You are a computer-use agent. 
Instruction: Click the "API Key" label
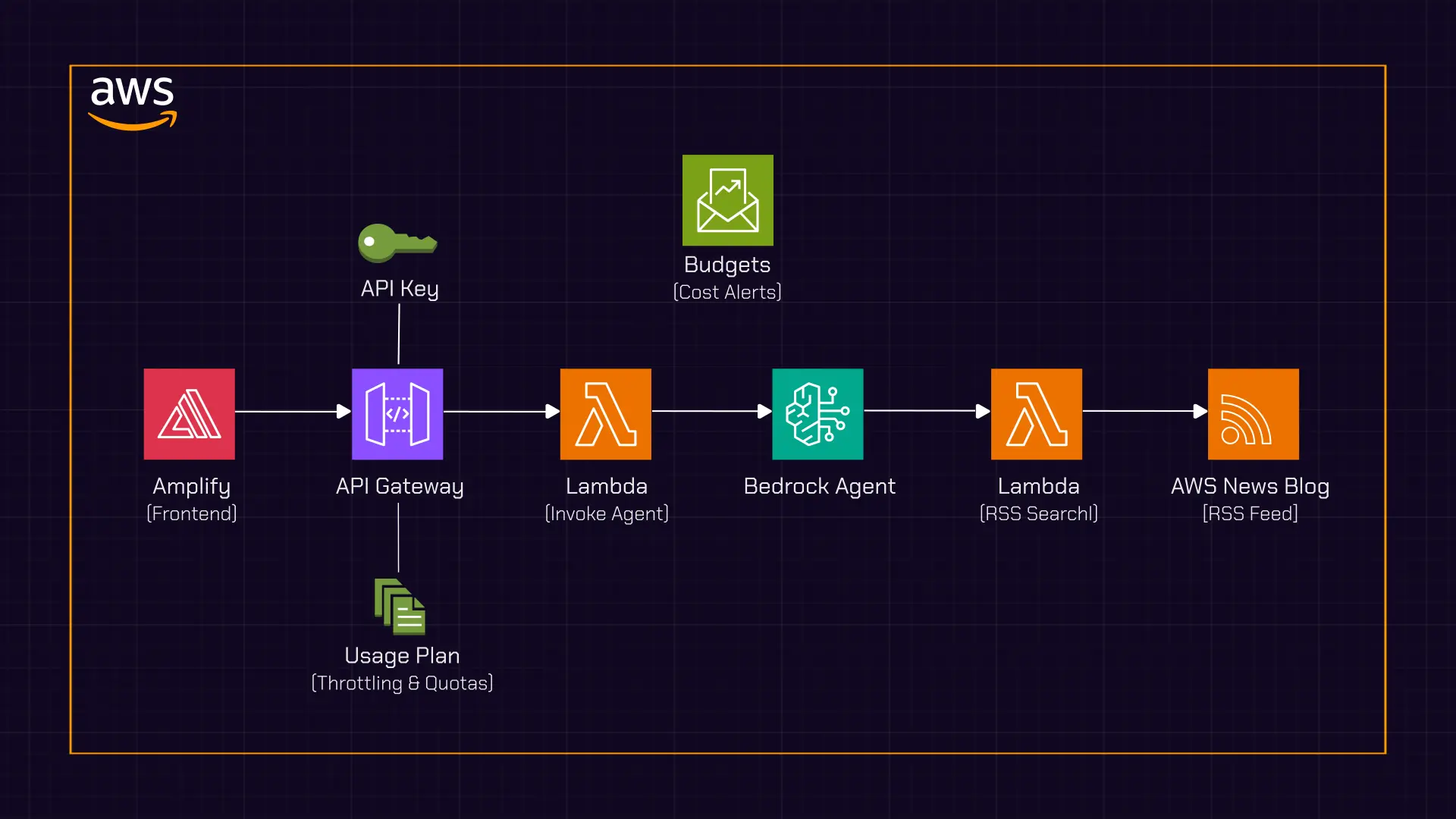coord(400,289)
